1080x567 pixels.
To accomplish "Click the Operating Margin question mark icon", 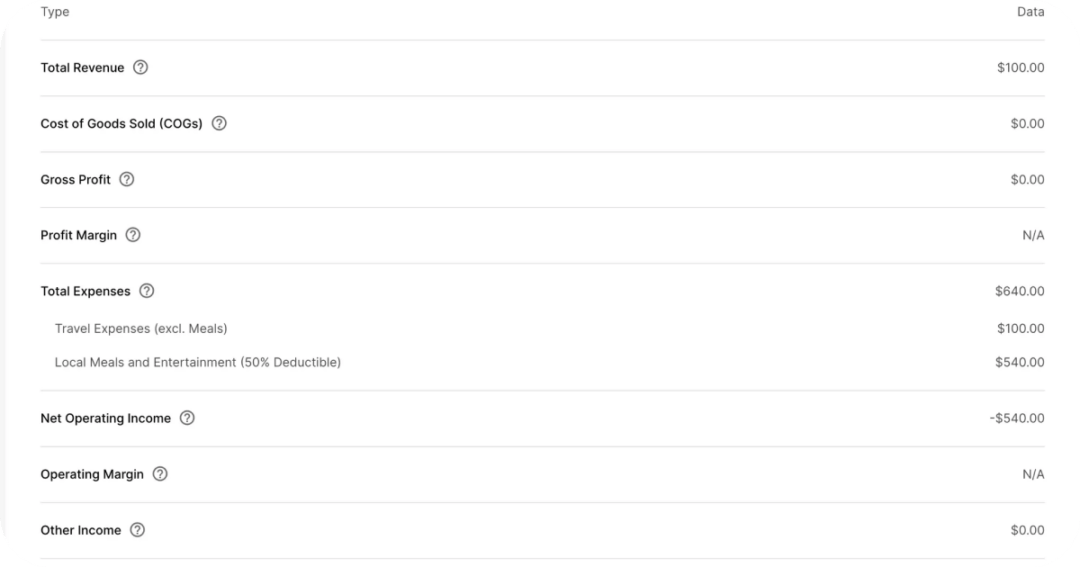I will click(x=160, y=474).
